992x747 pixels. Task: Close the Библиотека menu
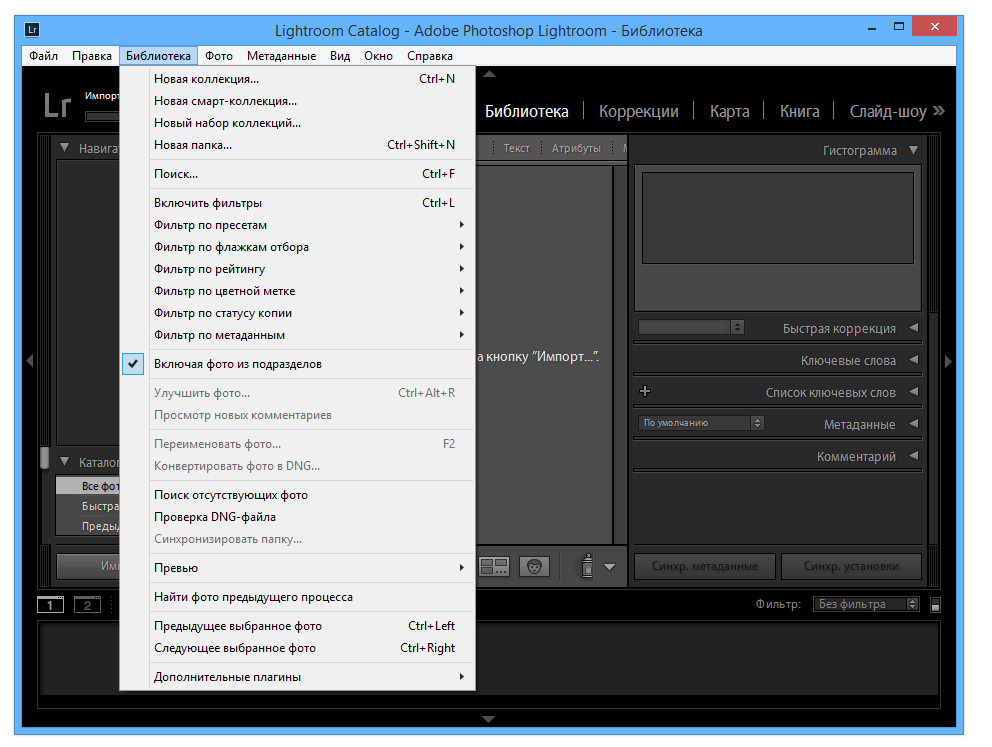158,56
